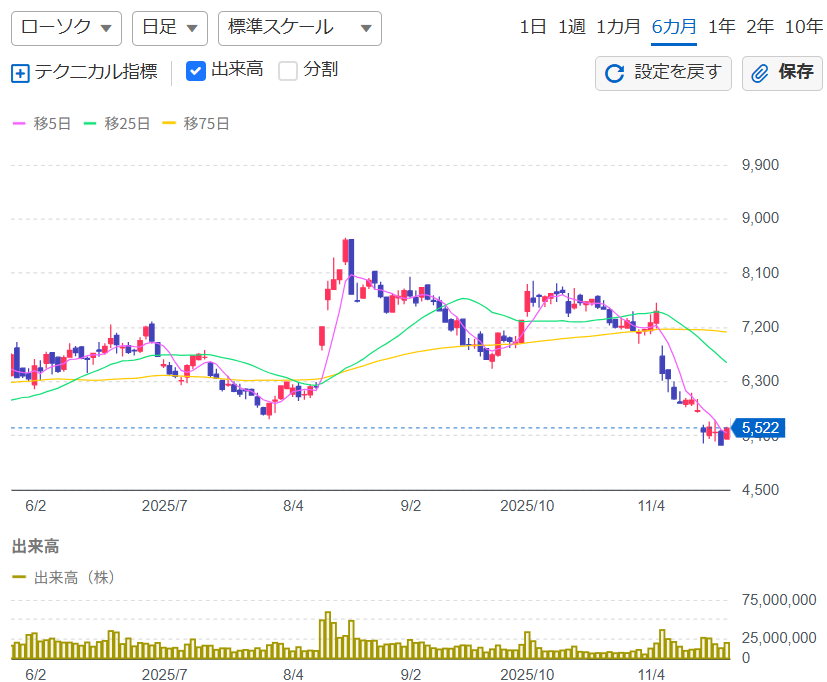Click the blue 5,522 current price tag
Image resolution: width=827 pixels, height=682 pixels.
click(759, 428)
